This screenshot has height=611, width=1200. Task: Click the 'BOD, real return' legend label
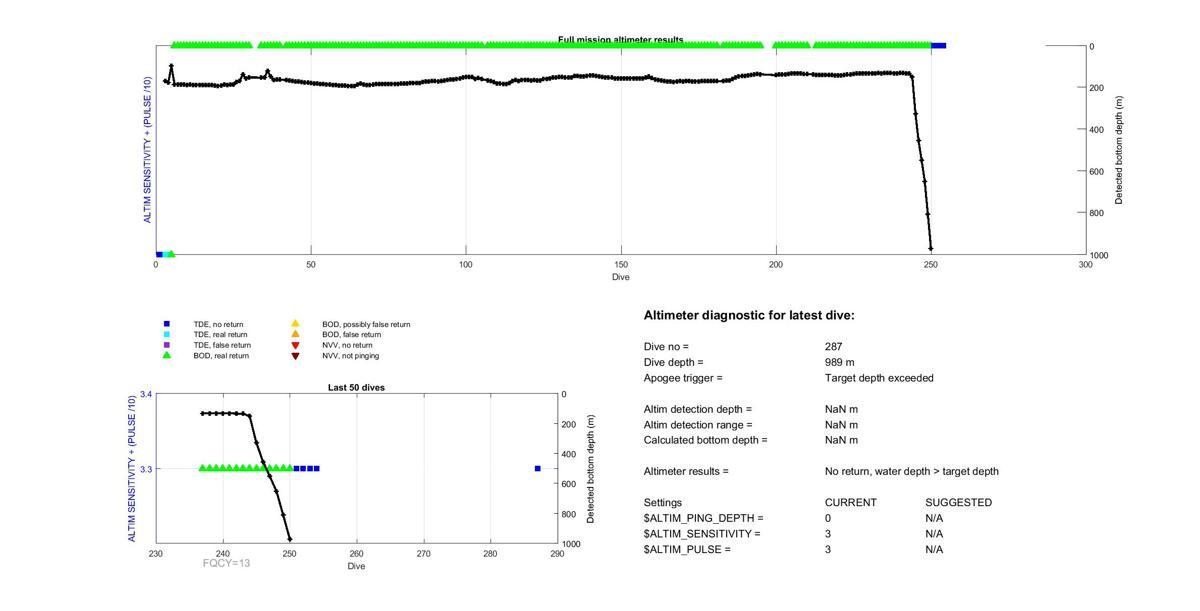[x=221, y=355]
